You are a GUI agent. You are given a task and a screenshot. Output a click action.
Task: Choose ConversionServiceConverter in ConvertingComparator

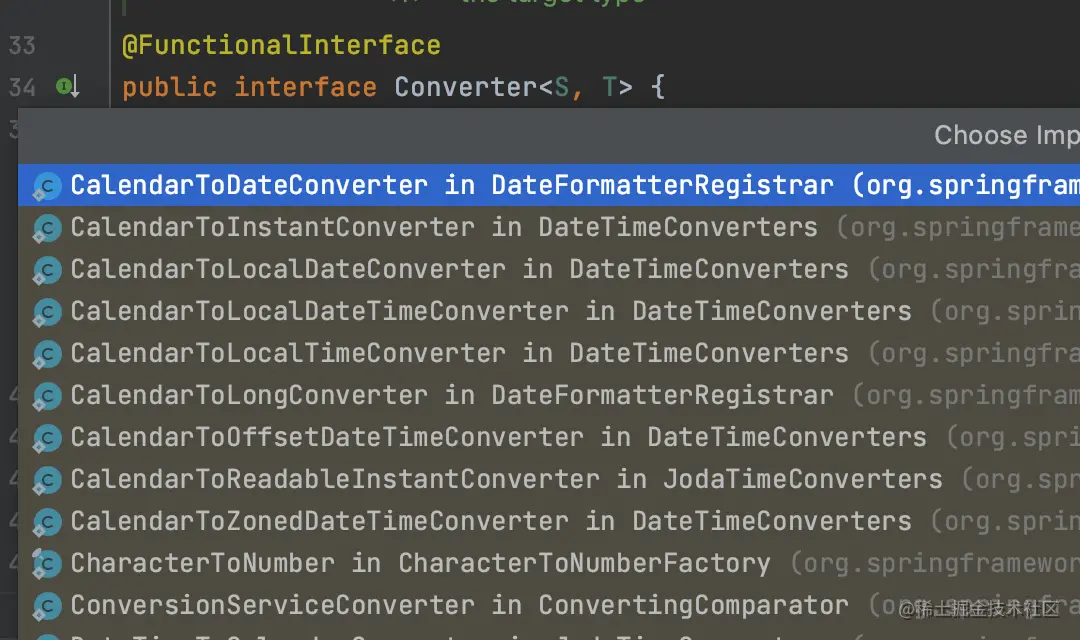coord(549,605)
